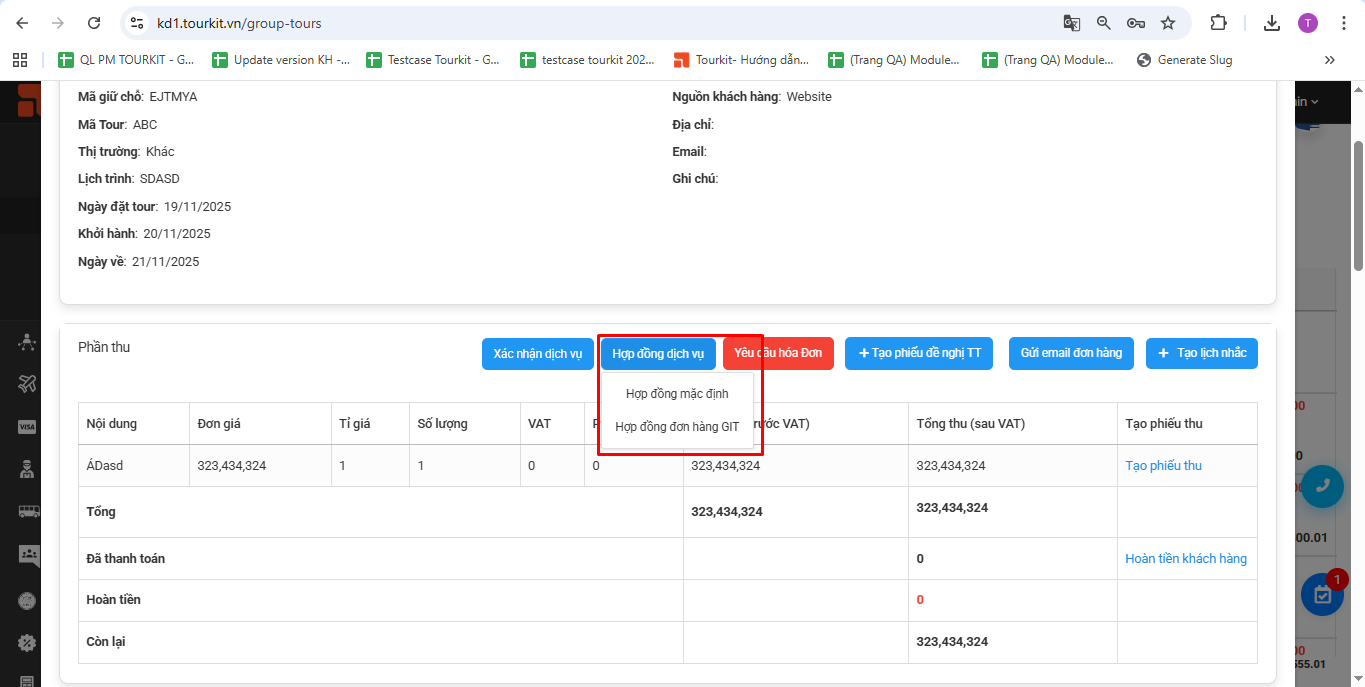Show hidden bookmarks with the double chevron
This screenshot has width=1365, height=687.
point(1329,60)
